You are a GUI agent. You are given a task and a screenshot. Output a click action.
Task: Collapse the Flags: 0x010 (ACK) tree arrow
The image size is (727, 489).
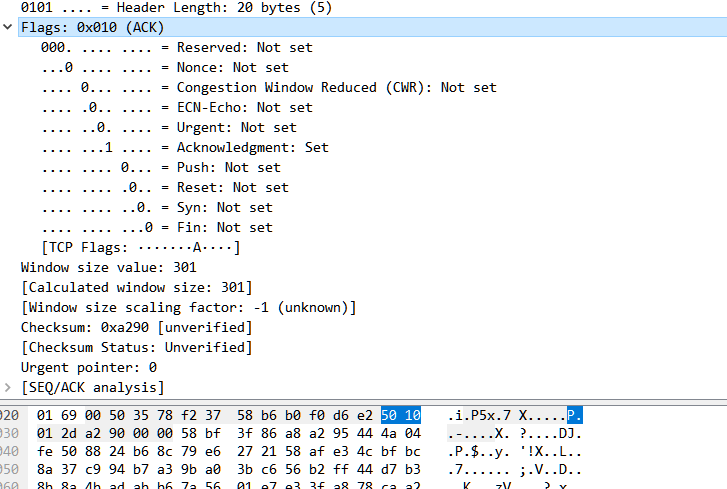coord(9,28)
